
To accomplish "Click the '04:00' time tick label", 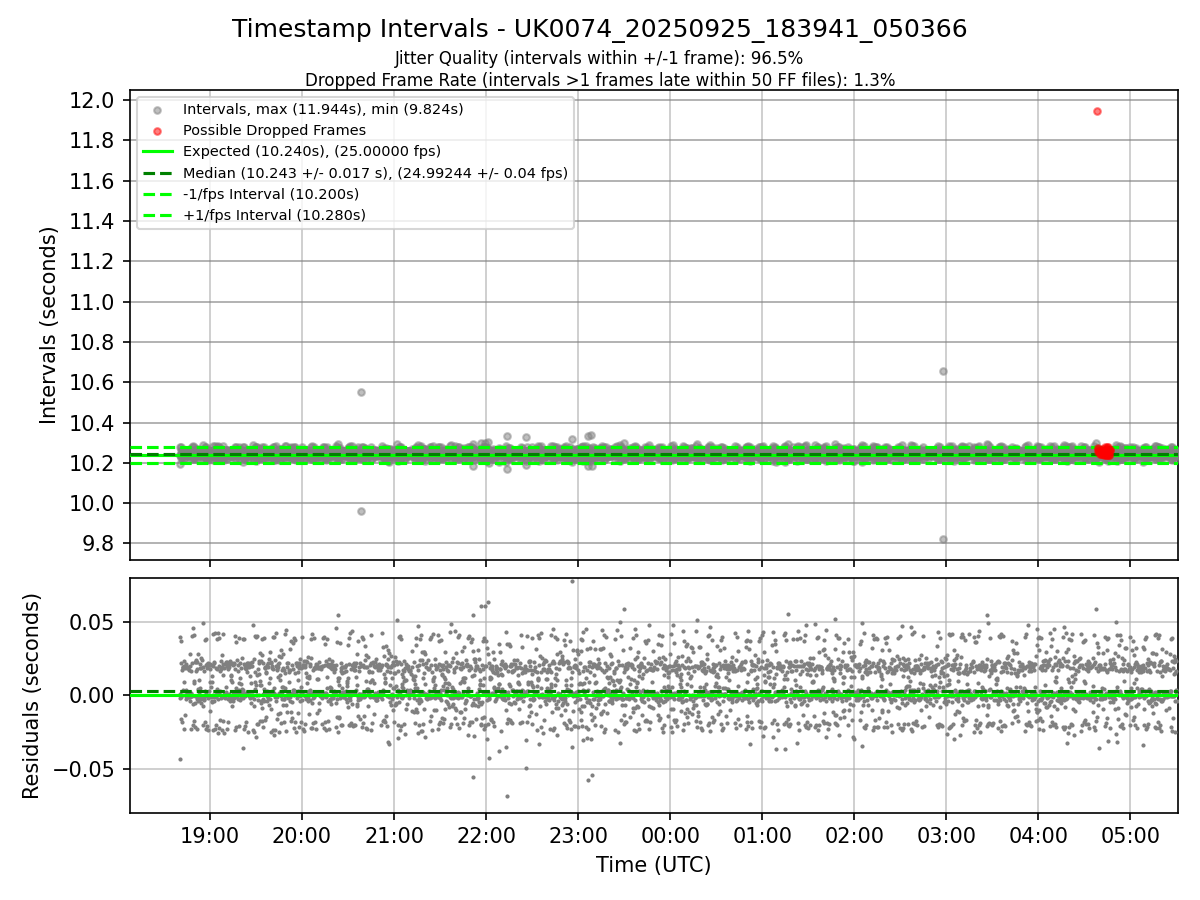I will click(1038, 834).
